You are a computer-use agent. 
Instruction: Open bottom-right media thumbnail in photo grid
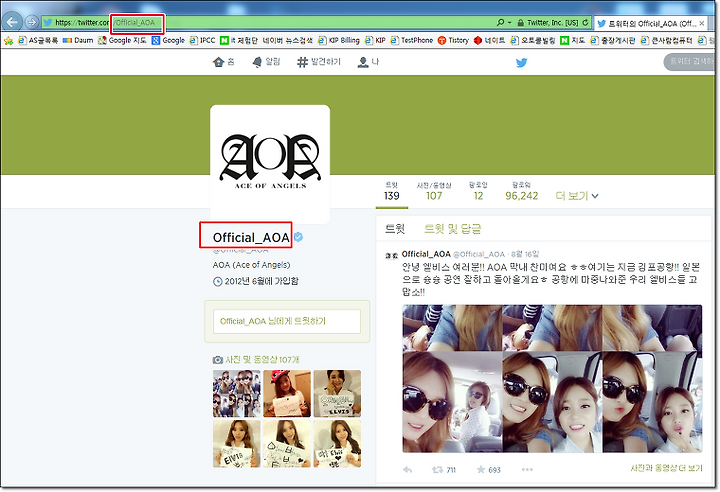tap(337, 444)
